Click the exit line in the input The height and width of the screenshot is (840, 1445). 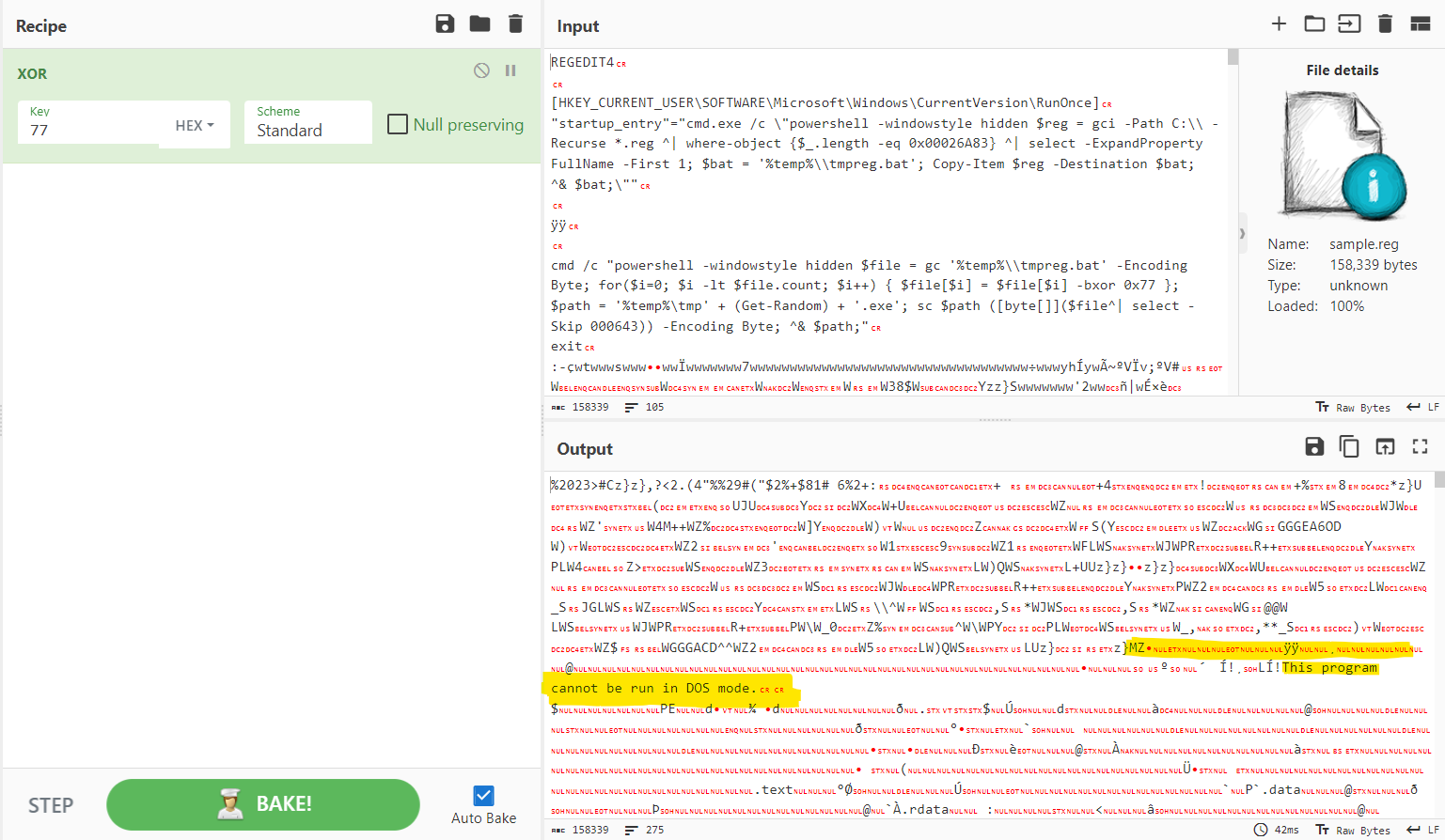click(x=567, y=346)
